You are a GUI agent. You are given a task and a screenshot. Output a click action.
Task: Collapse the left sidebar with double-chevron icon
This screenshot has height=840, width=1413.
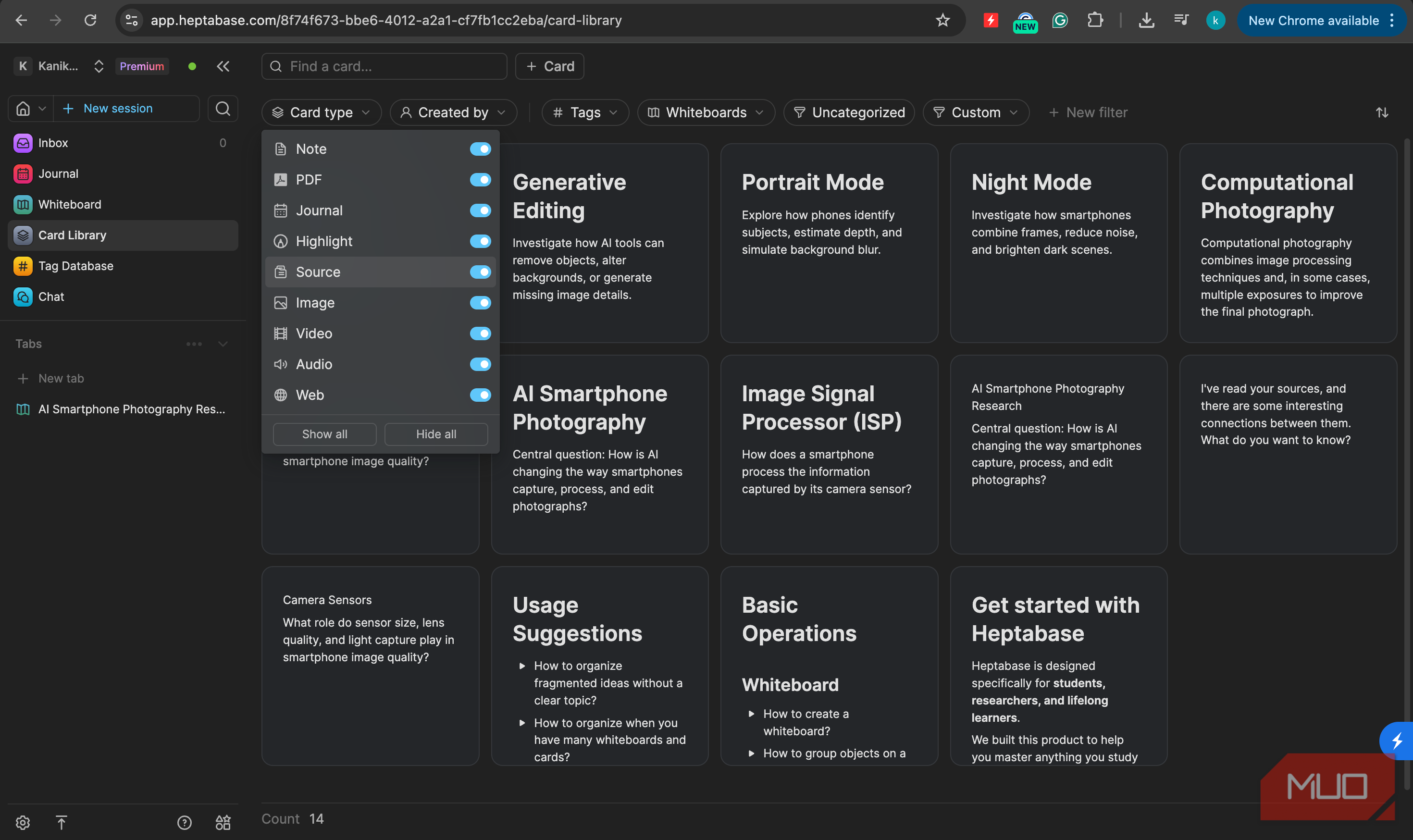pos(223,66)
